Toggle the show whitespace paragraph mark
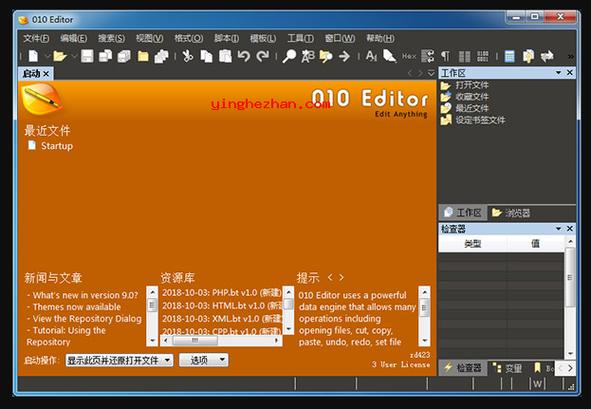 coord(446,56)
